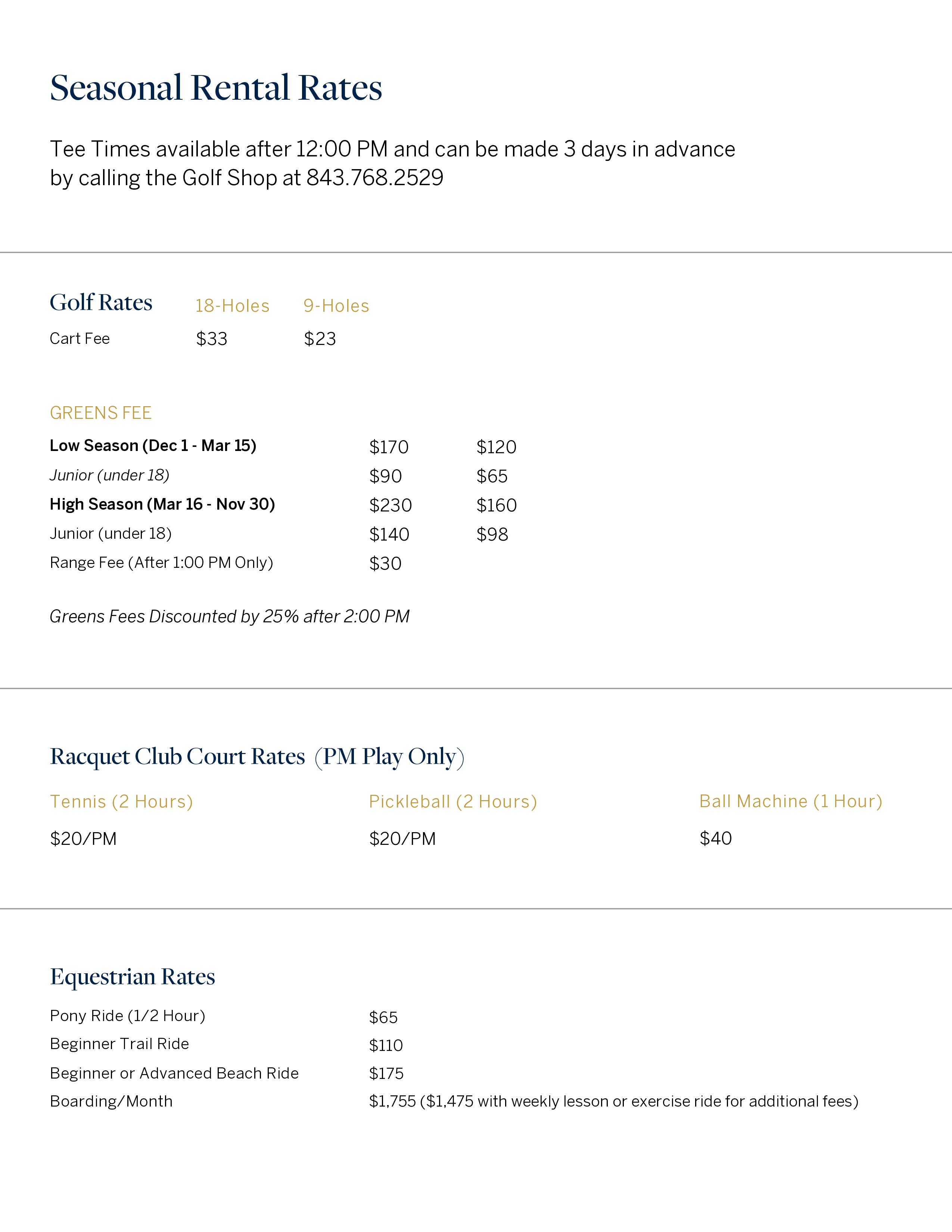Click the Golf Rates heading
Viewport: 952px width, 1232px height.
point(101,303)
